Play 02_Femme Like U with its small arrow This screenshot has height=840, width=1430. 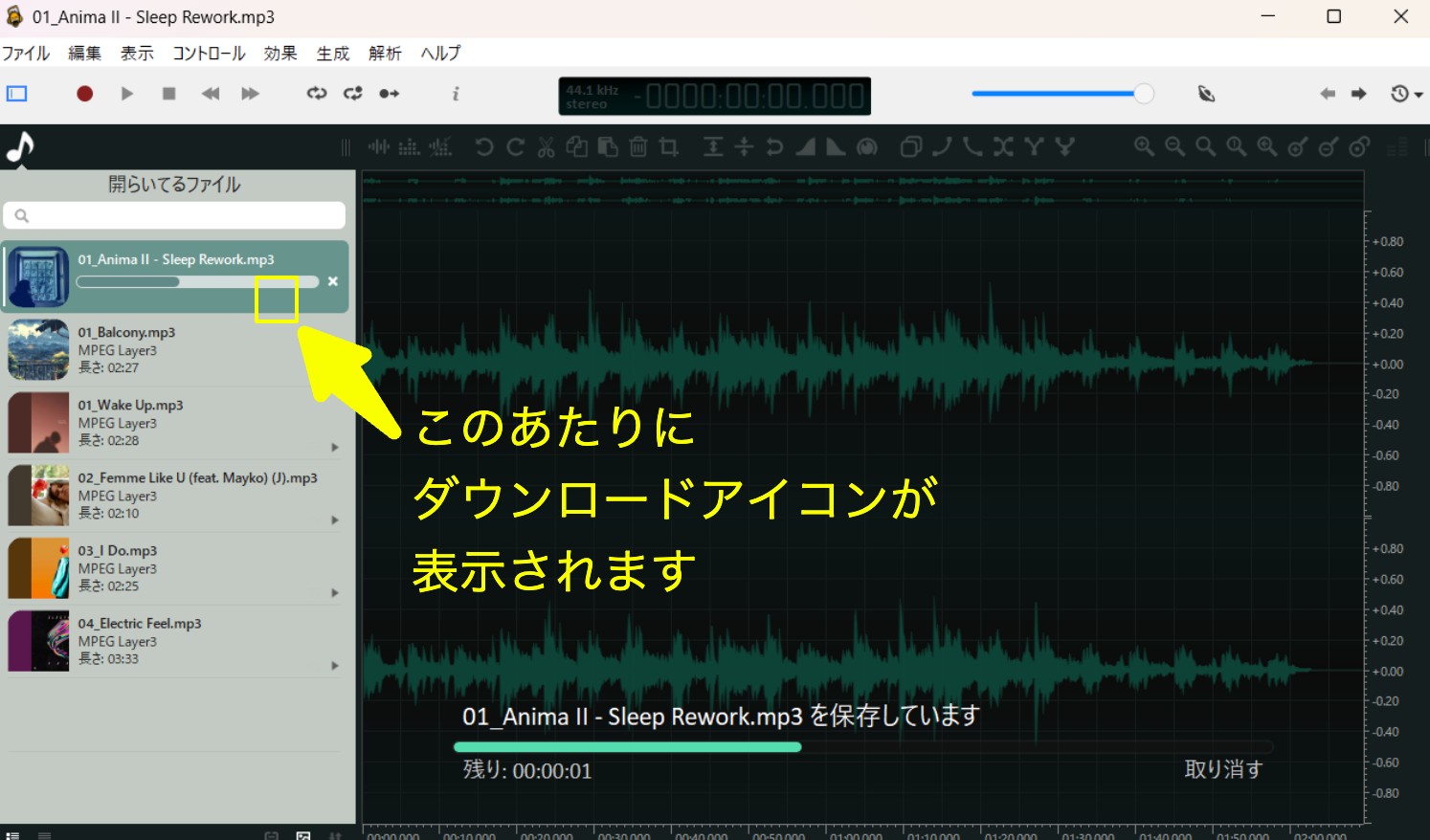coord(335,519)
